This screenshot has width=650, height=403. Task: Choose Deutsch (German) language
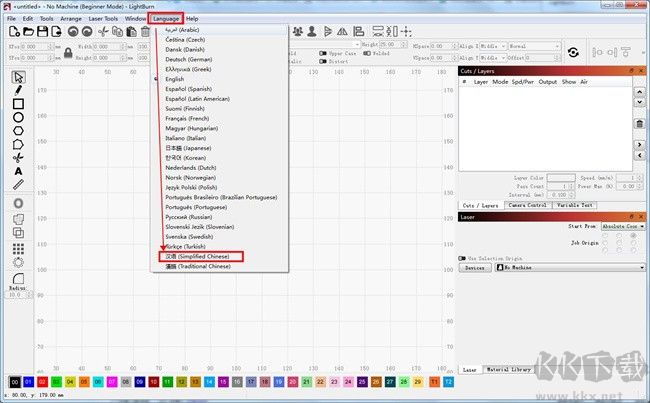click(x=189, y=59)
